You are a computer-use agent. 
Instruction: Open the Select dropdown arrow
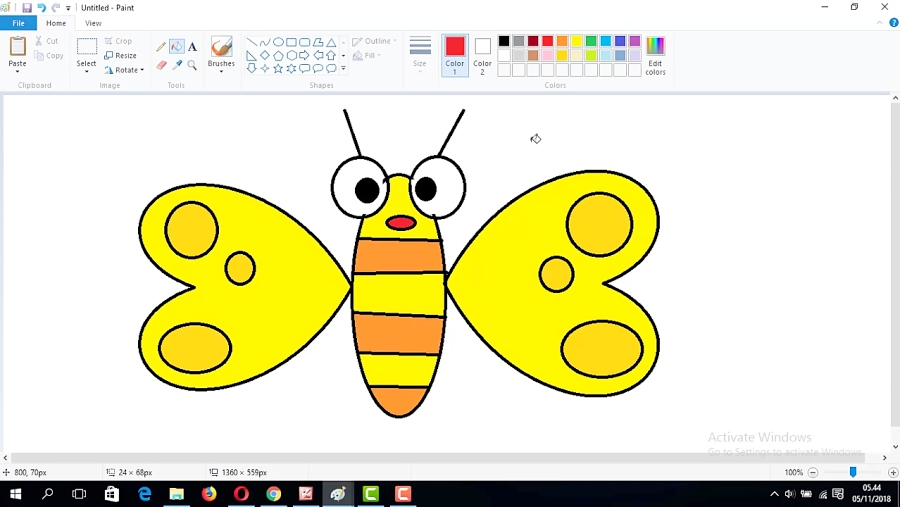(87, 71)
